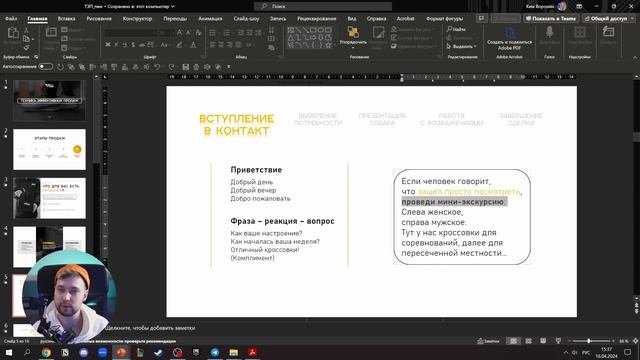This screenshot has width=640, height=360.
Task: Toggle Bold formatting in Шрифт group
Action: point(108,44)
